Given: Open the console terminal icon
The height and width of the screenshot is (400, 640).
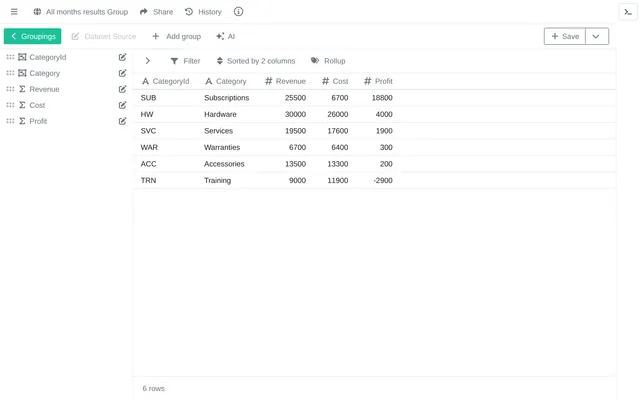Looking at the screenshot, I should tap(628, 12).
